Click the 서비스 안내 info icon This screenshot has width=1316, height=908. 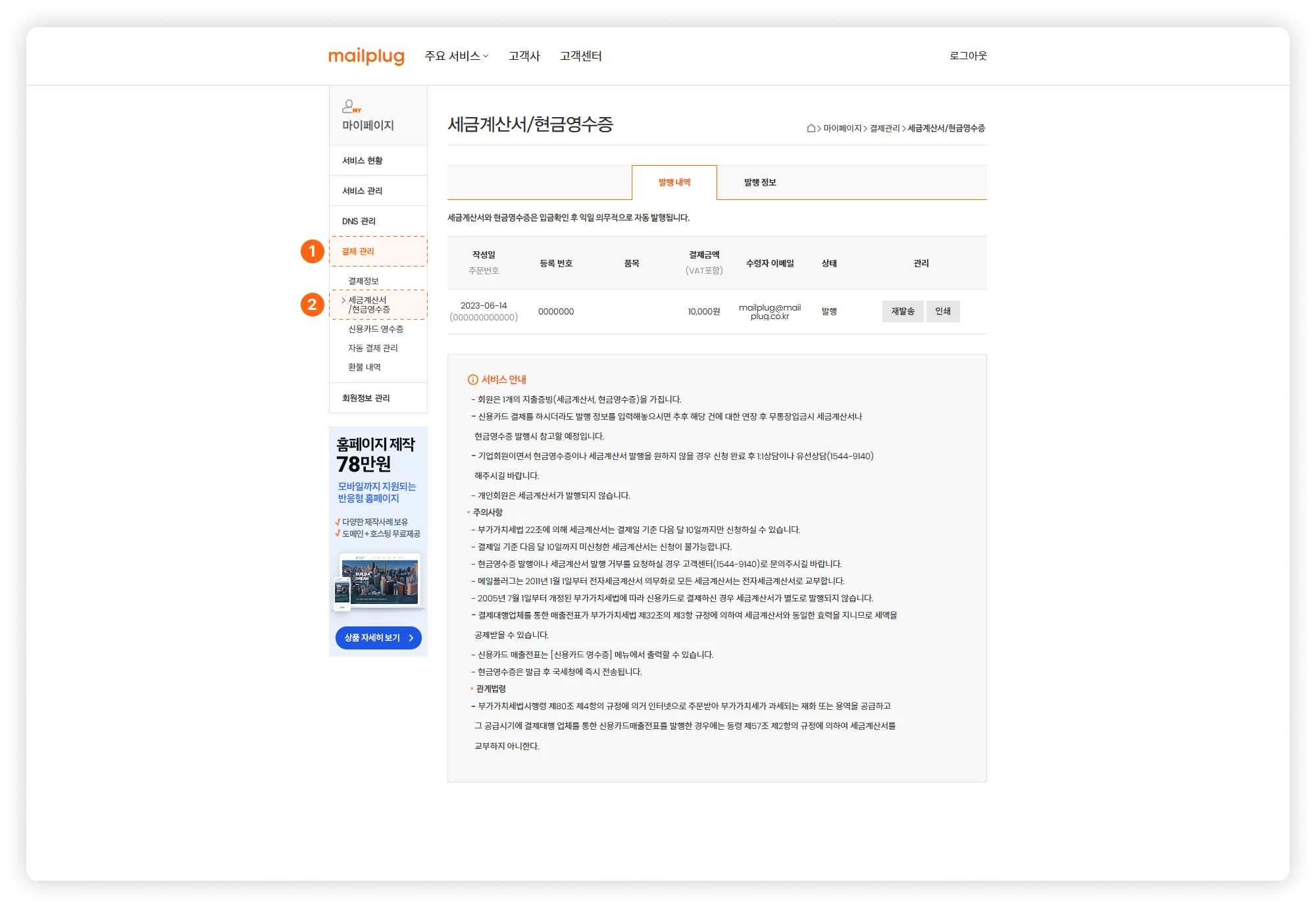point(472,380)
